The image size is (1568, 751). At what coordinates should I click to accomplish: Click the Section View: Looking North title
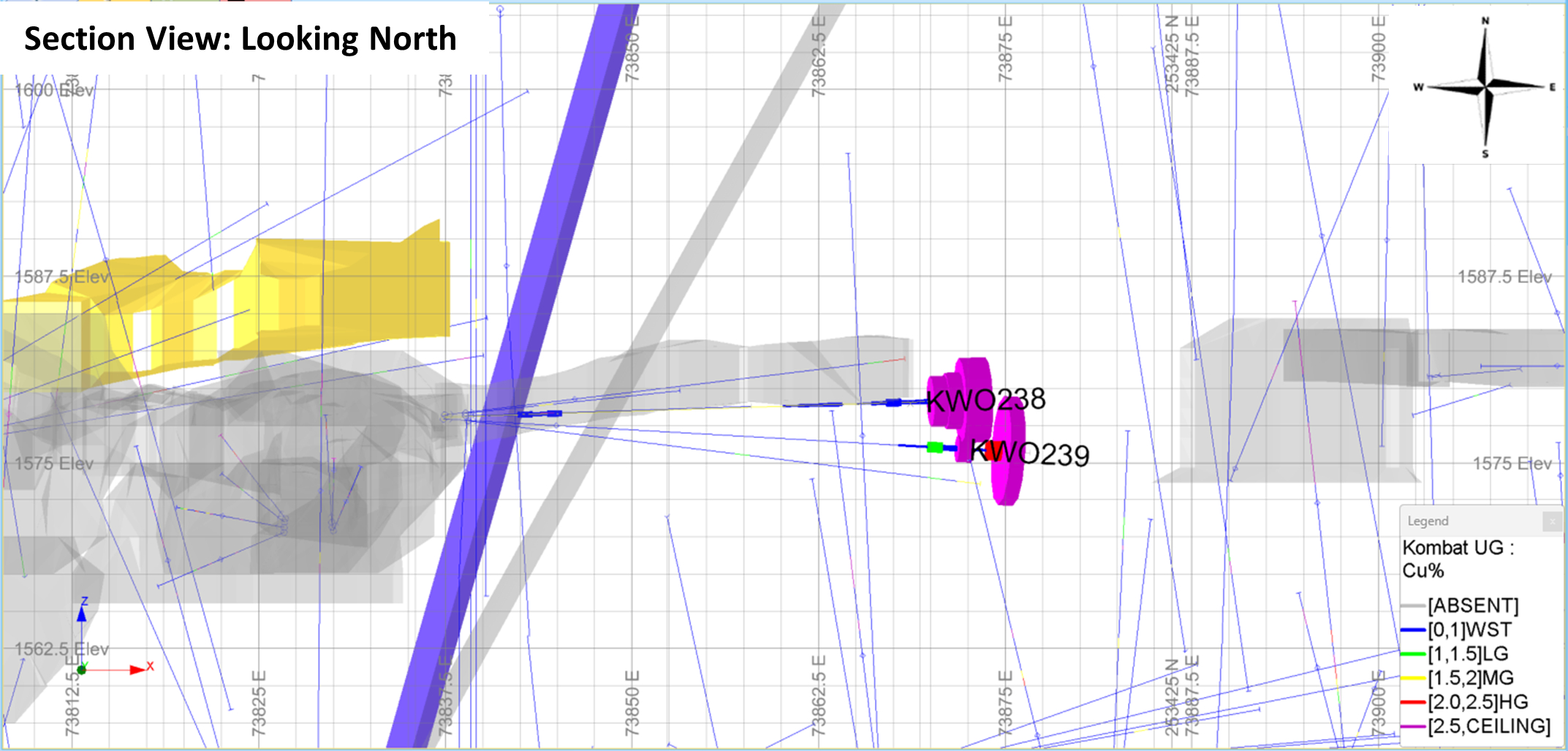(240, 39)
